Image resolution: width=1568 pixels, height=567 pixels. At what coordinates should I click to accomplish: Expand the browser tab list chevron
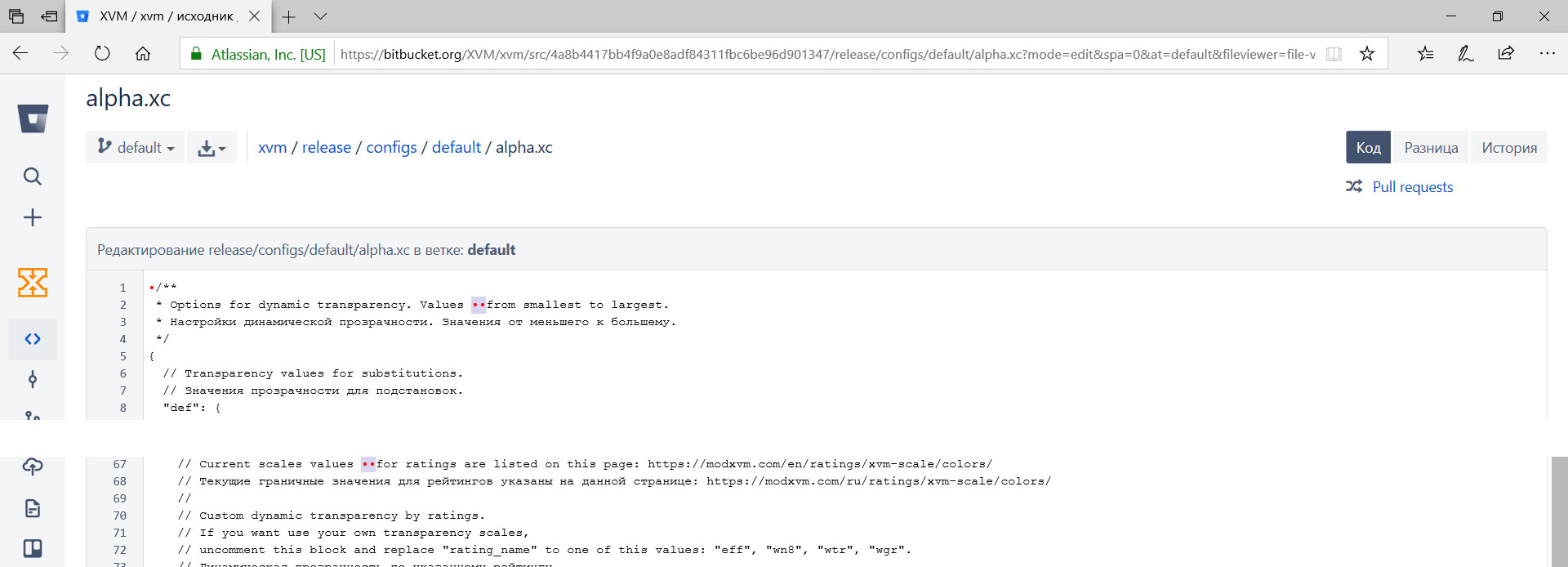[320, 16]
